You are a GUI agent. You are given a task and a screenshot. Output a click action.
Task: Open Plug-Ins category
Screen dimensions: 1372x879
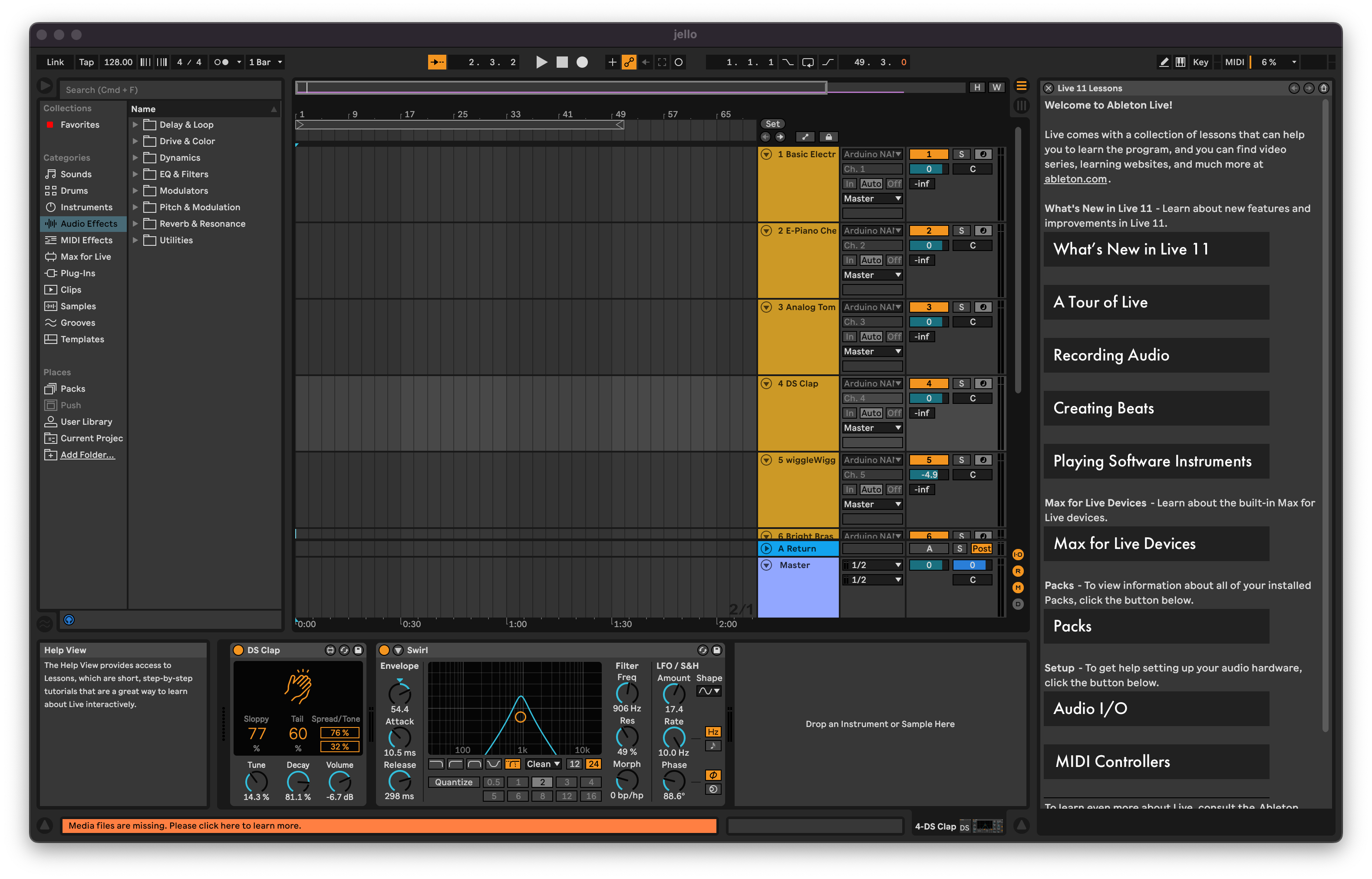pos(78,274)
